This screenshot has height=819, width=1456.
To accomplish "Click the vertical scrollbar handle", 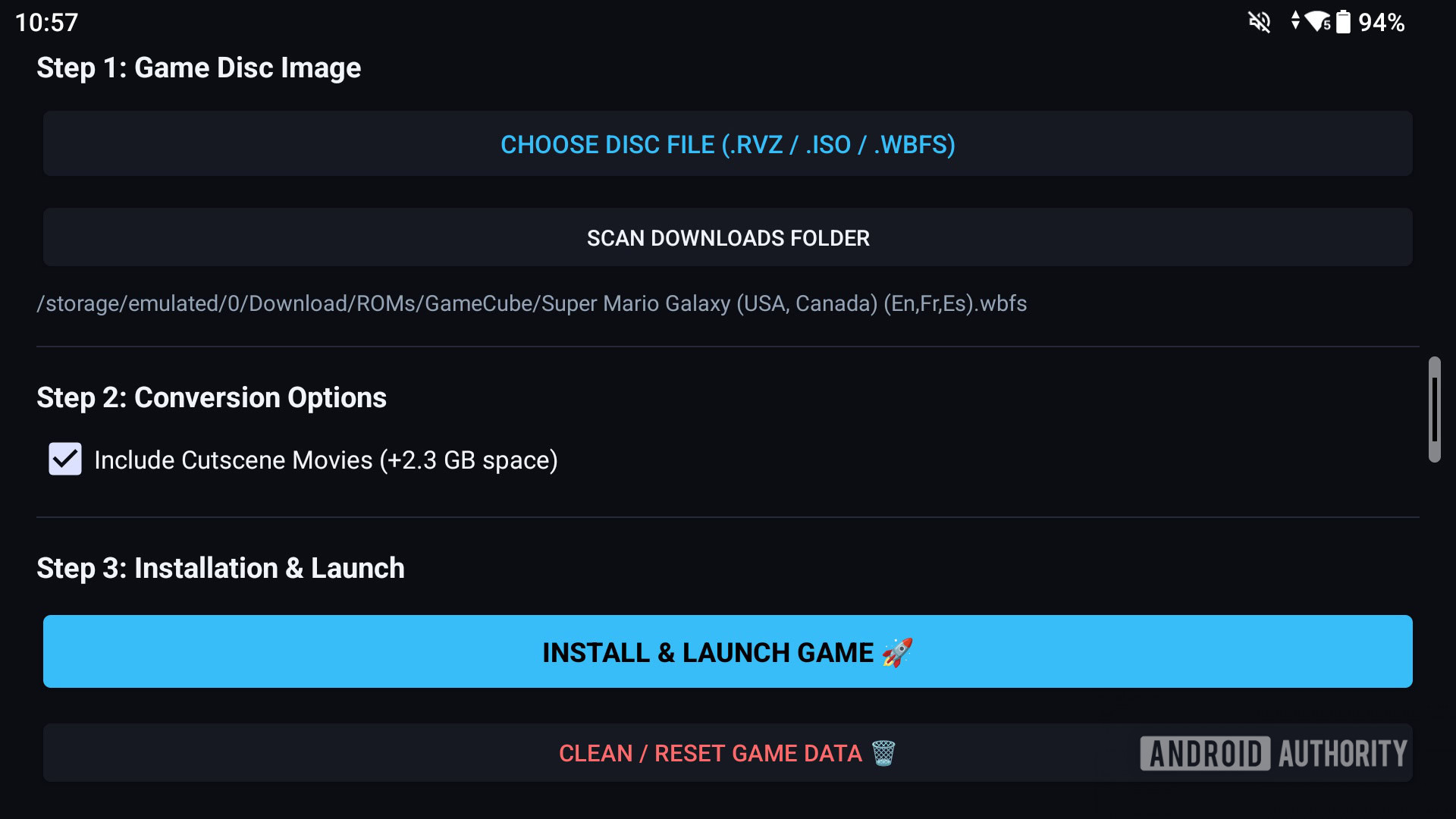I will pos(1434,409).
